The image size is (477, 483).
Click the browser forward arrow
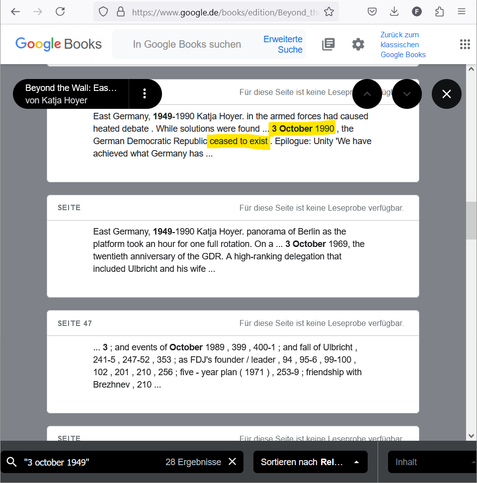click(38, 12)
